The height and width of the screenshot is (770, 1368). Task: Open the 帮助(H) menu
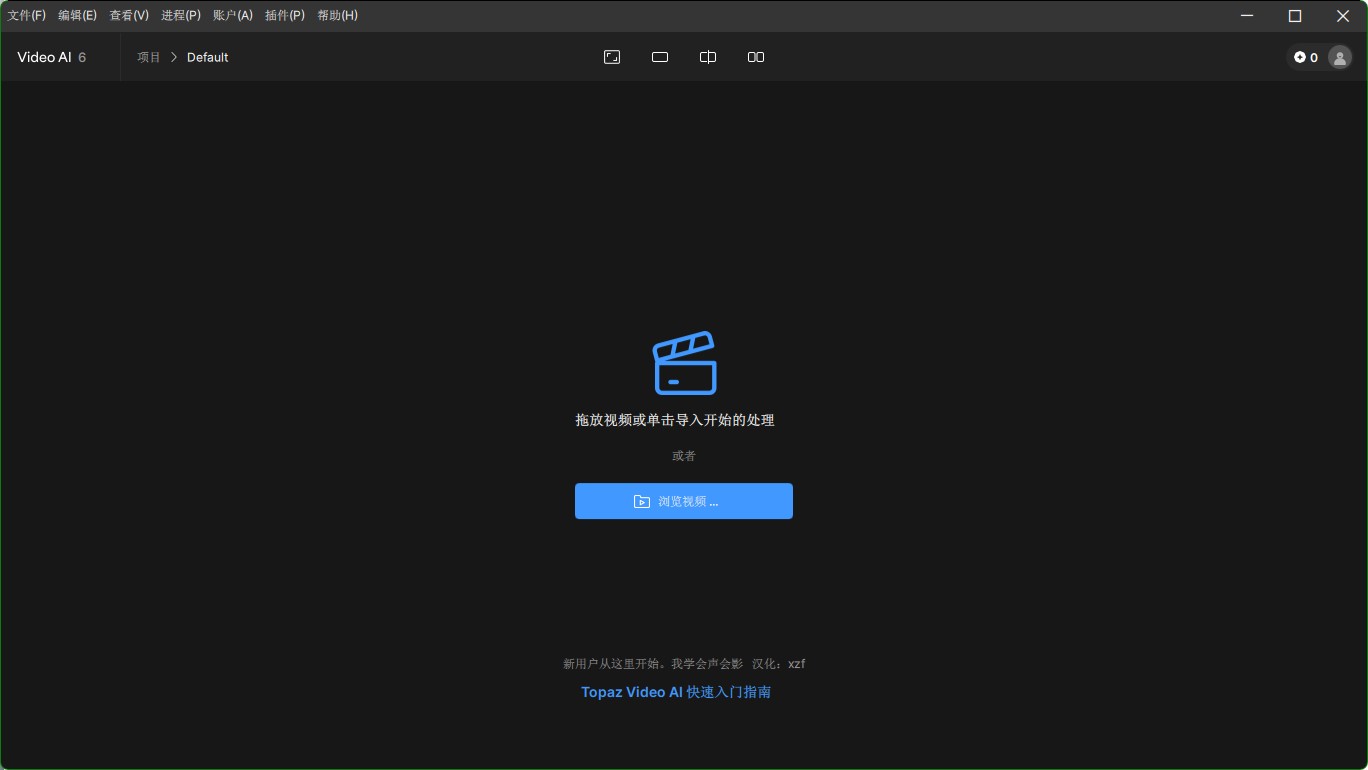coord(337,16)
